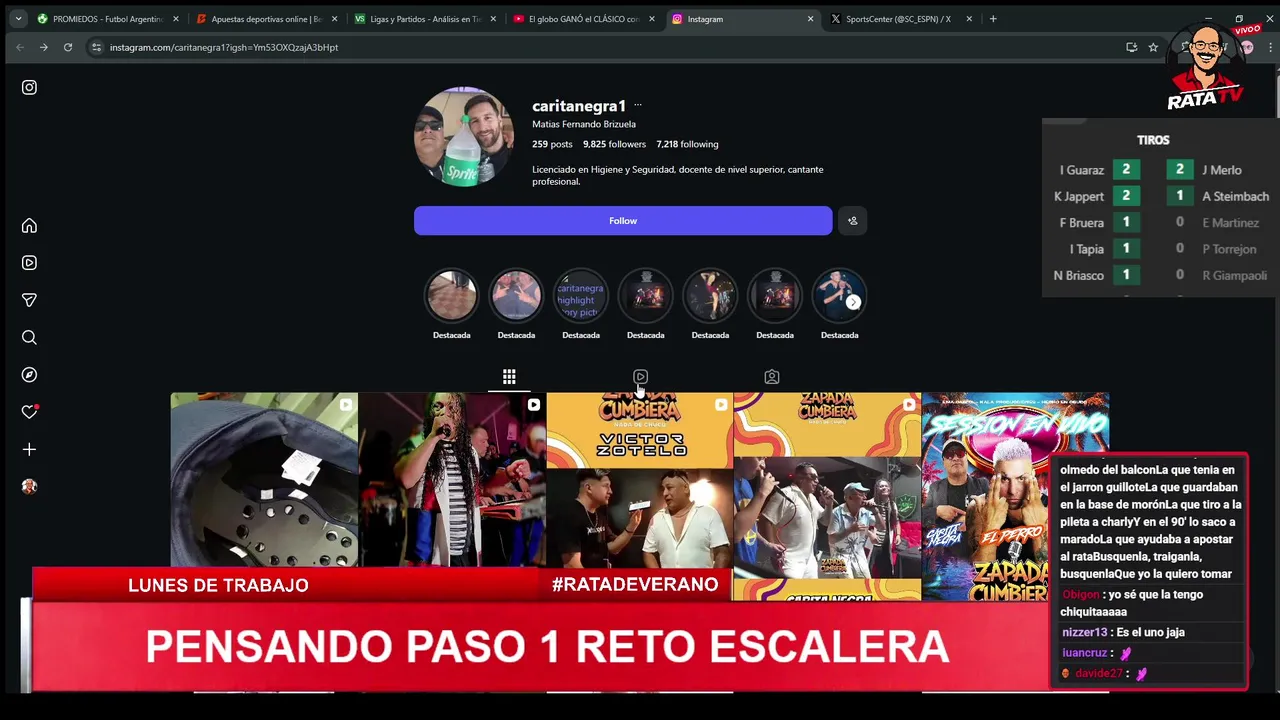Bookmark this page star icon
The width and height of the screenshot is (1280, 720).
[1153, 47]
